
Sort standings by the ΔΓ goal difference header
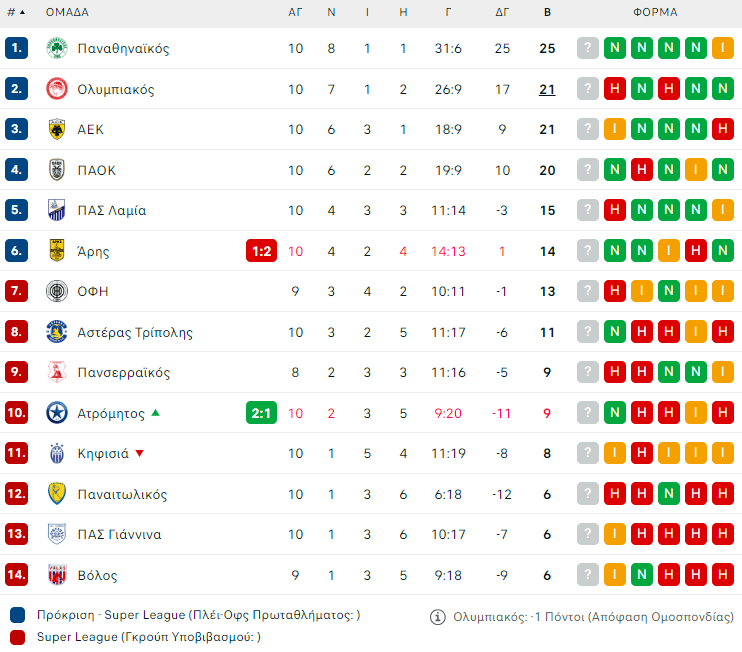(x=502, y=13)
